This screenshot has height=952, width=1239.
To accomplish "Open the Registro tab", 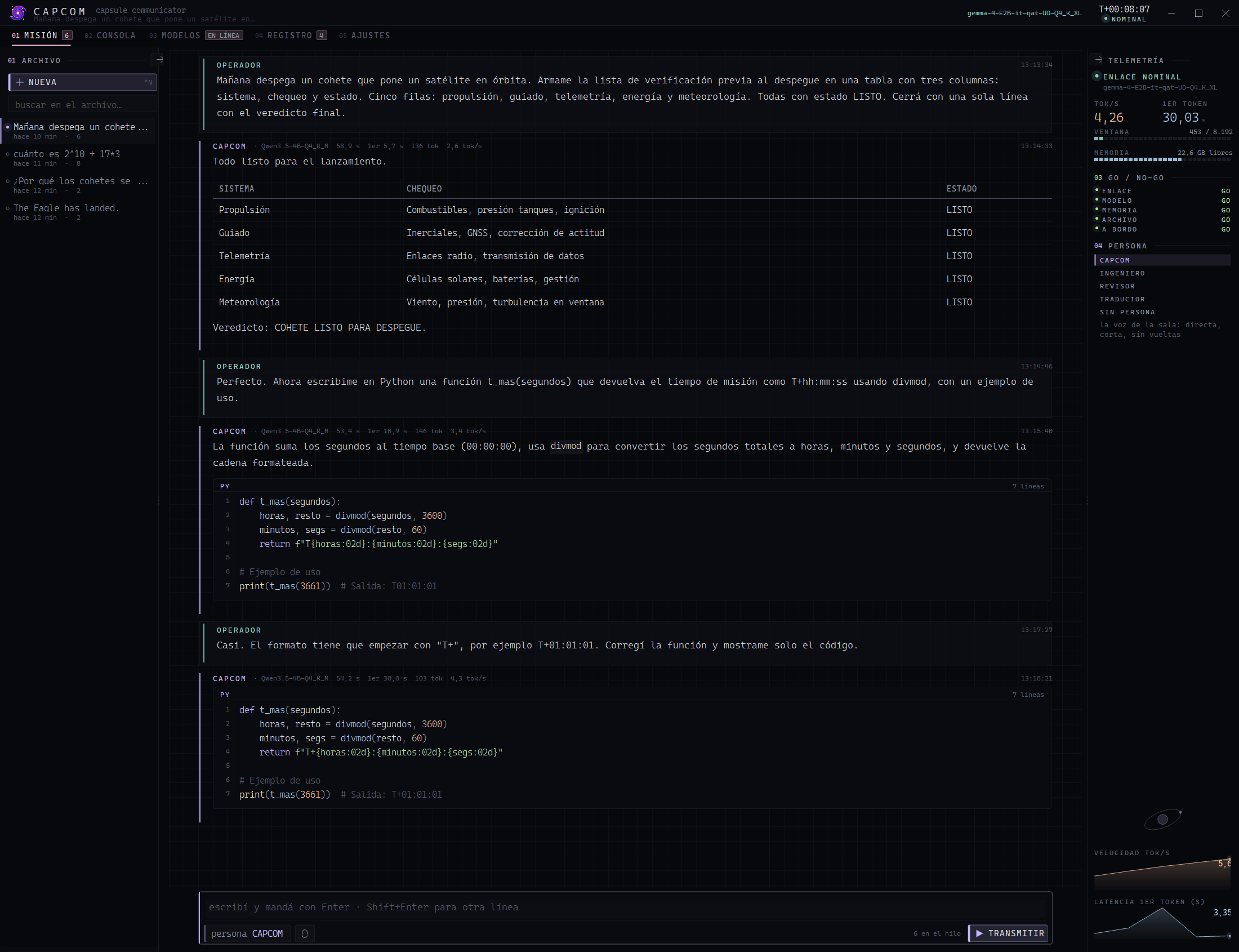I will (x=291, y=35).
